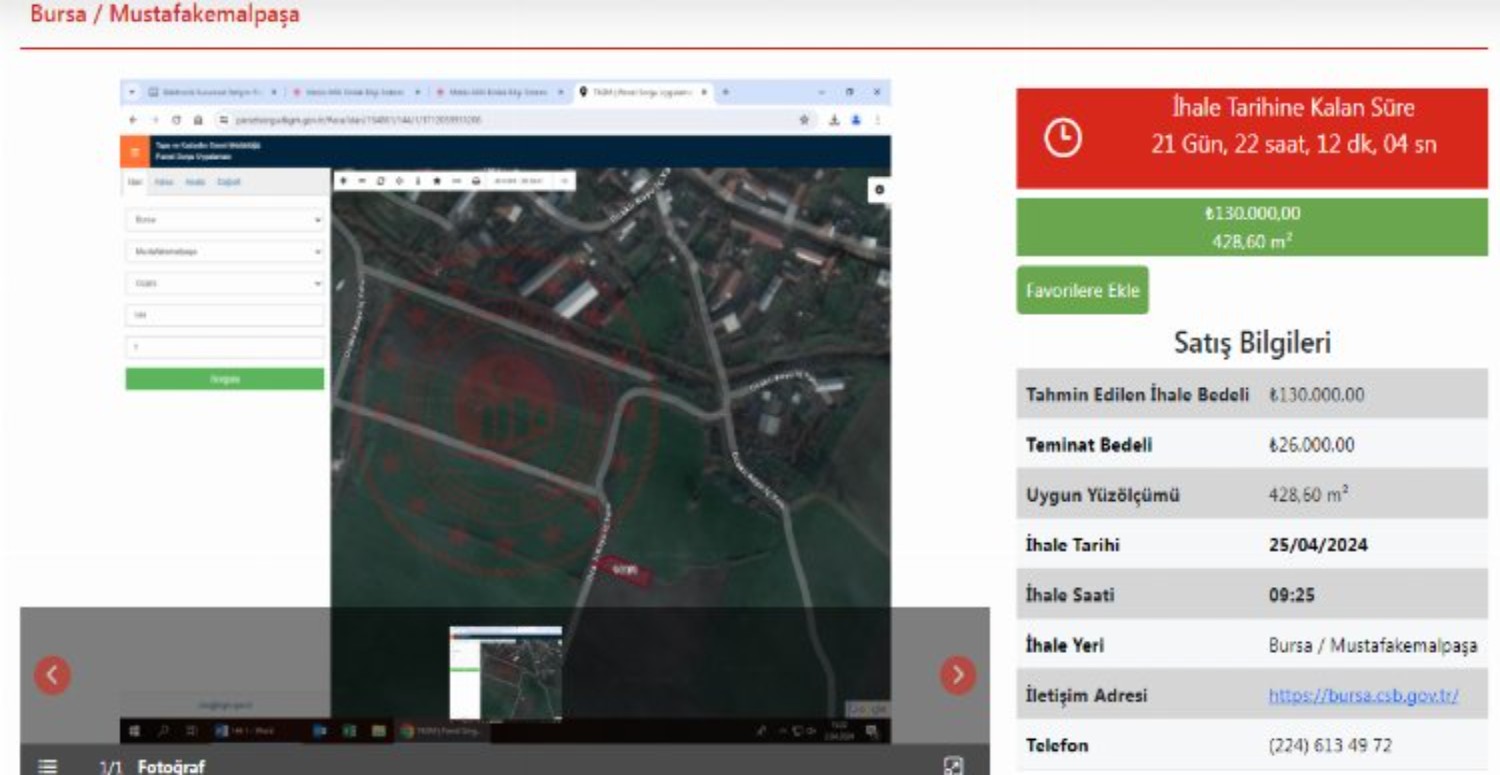The width and height of the screenshot is (1500, 775).
Task: Click the star icon in the map toolbar
Action: tap(437, 181)
